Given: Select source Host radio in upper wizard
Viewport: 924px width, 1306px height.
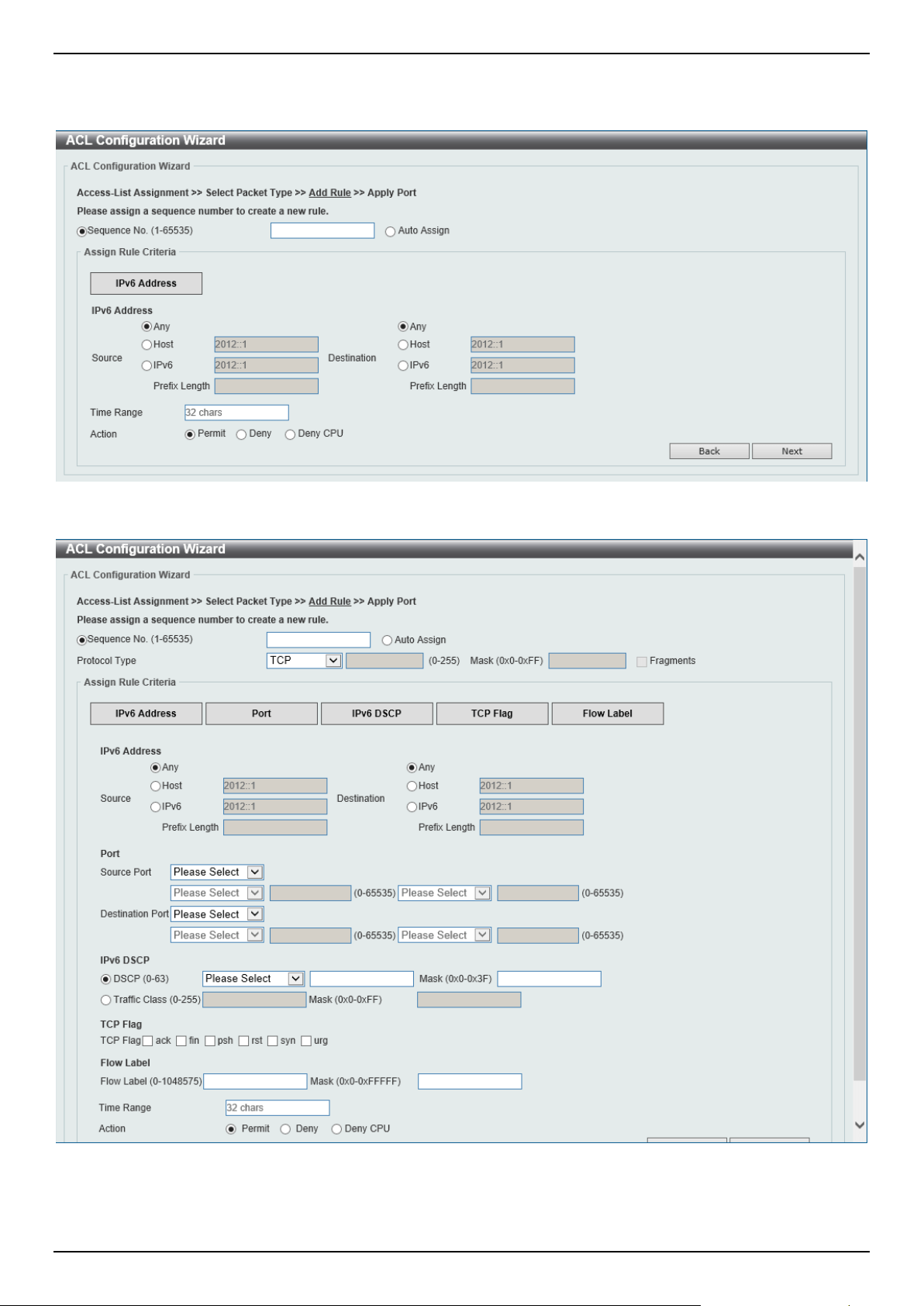Looking at the screenshot, I should tap(147, 344).
